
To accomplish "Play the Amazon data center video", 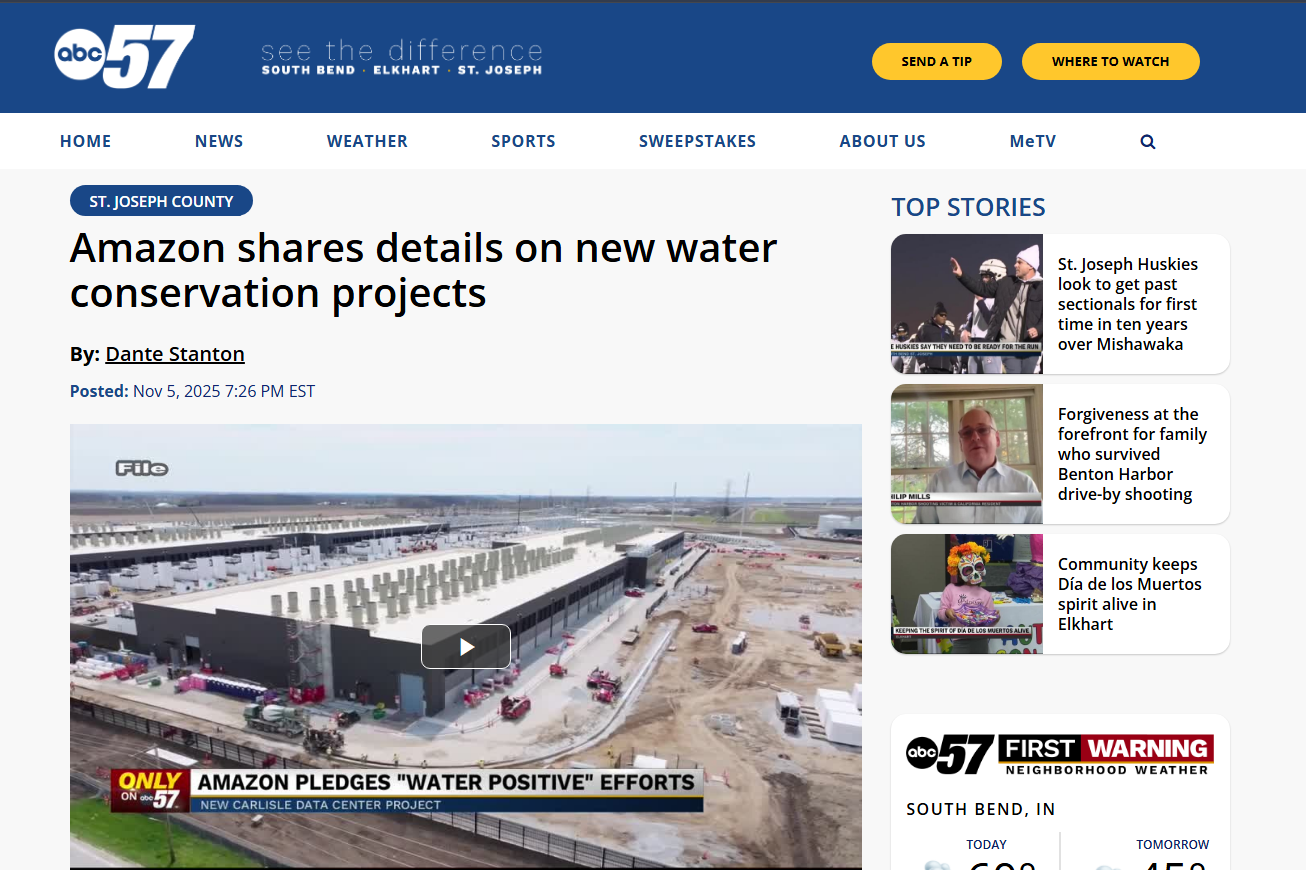I will [466, 646].
